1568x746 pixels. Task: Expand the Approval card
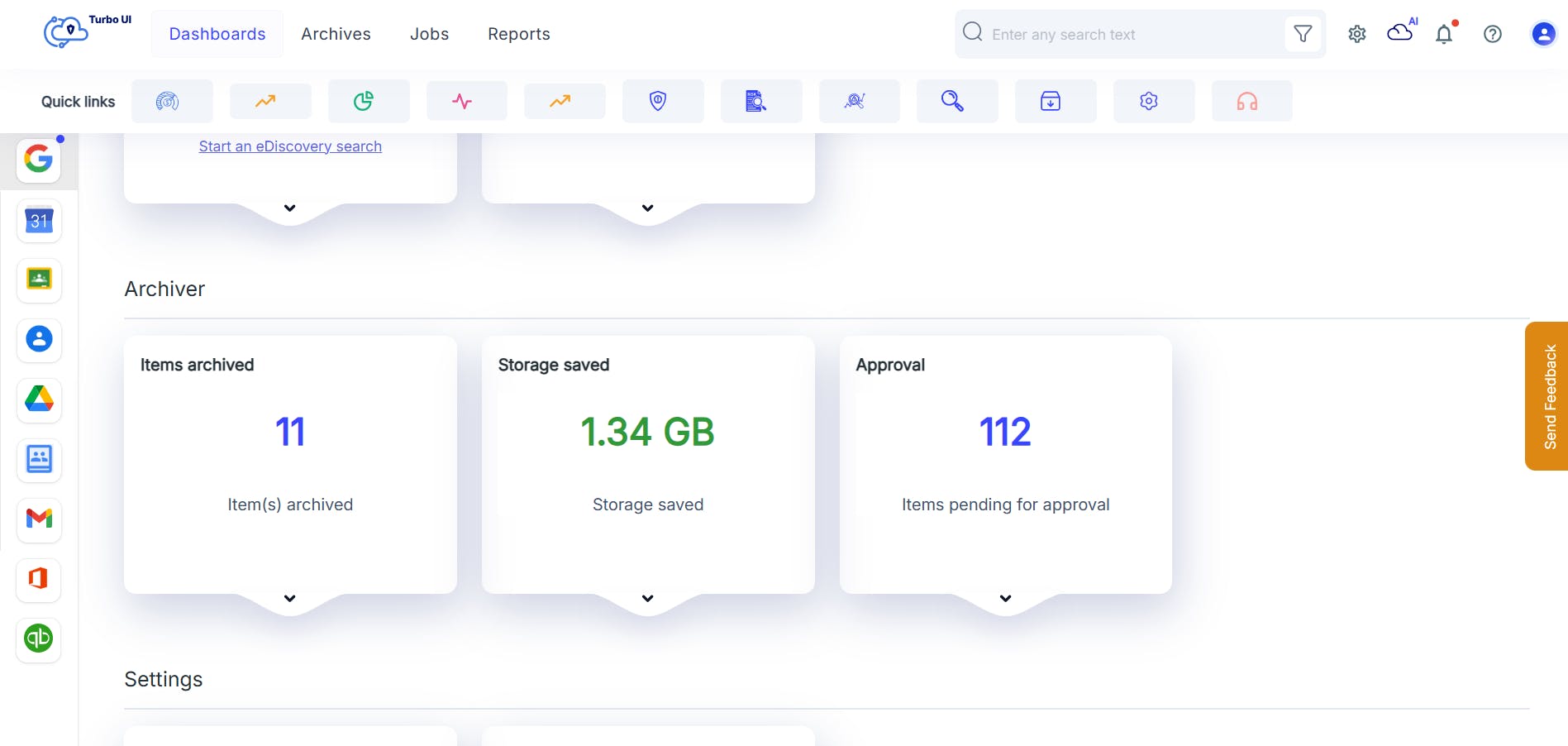click(1005, 599)
